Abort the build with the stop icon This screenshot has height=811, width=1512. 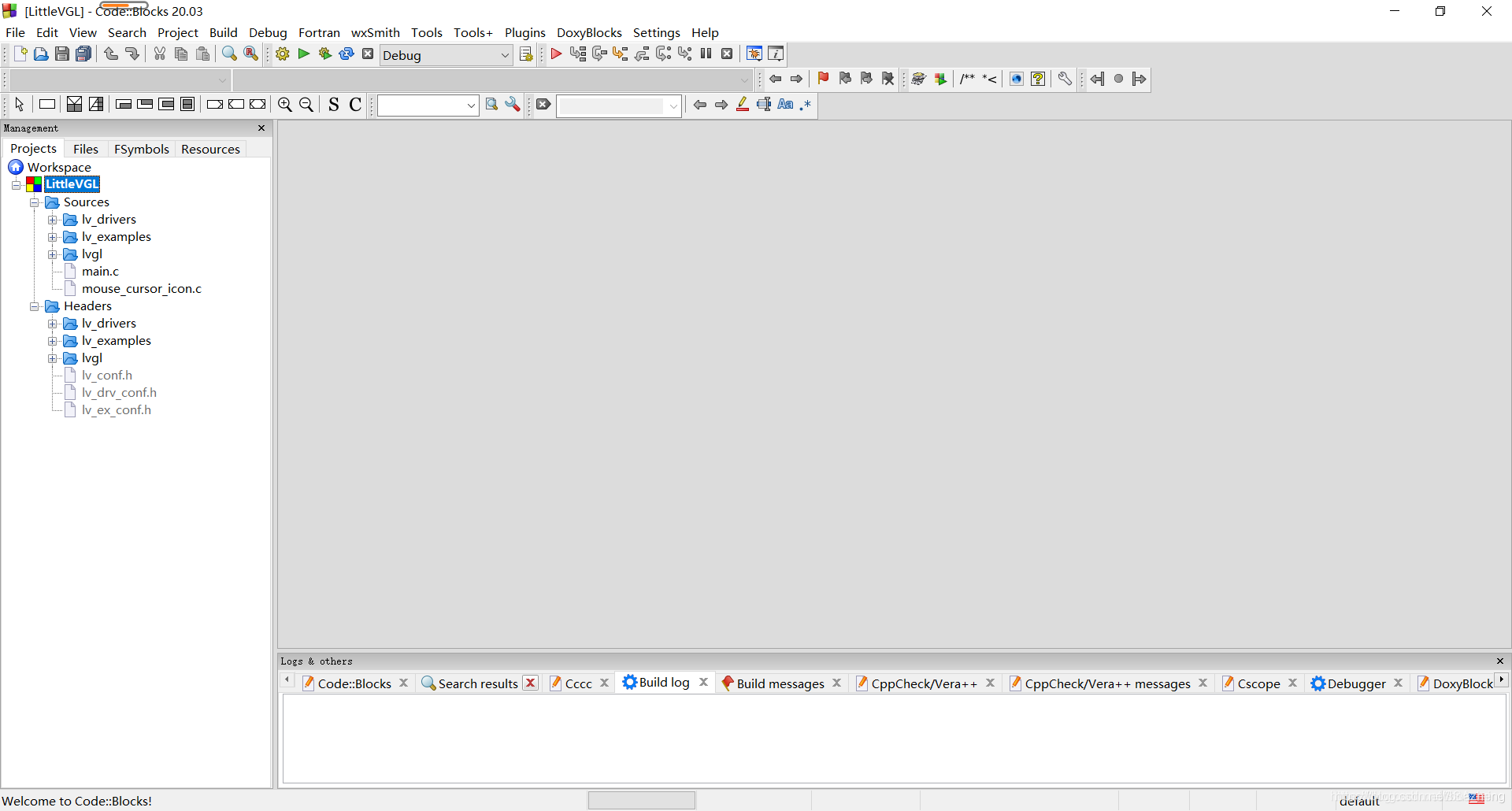point(368,54)
